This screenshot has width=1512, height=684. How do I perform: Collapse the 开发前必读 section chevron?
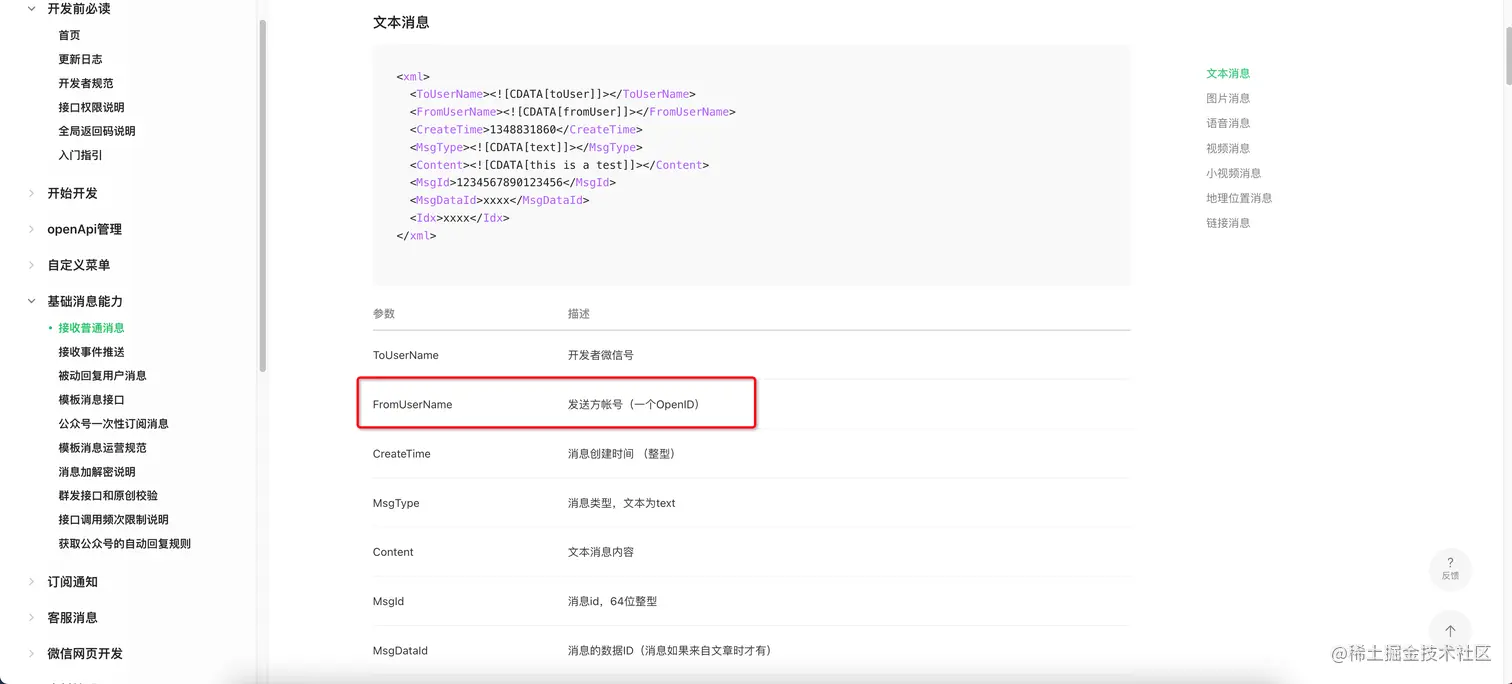tap(31, 9)
